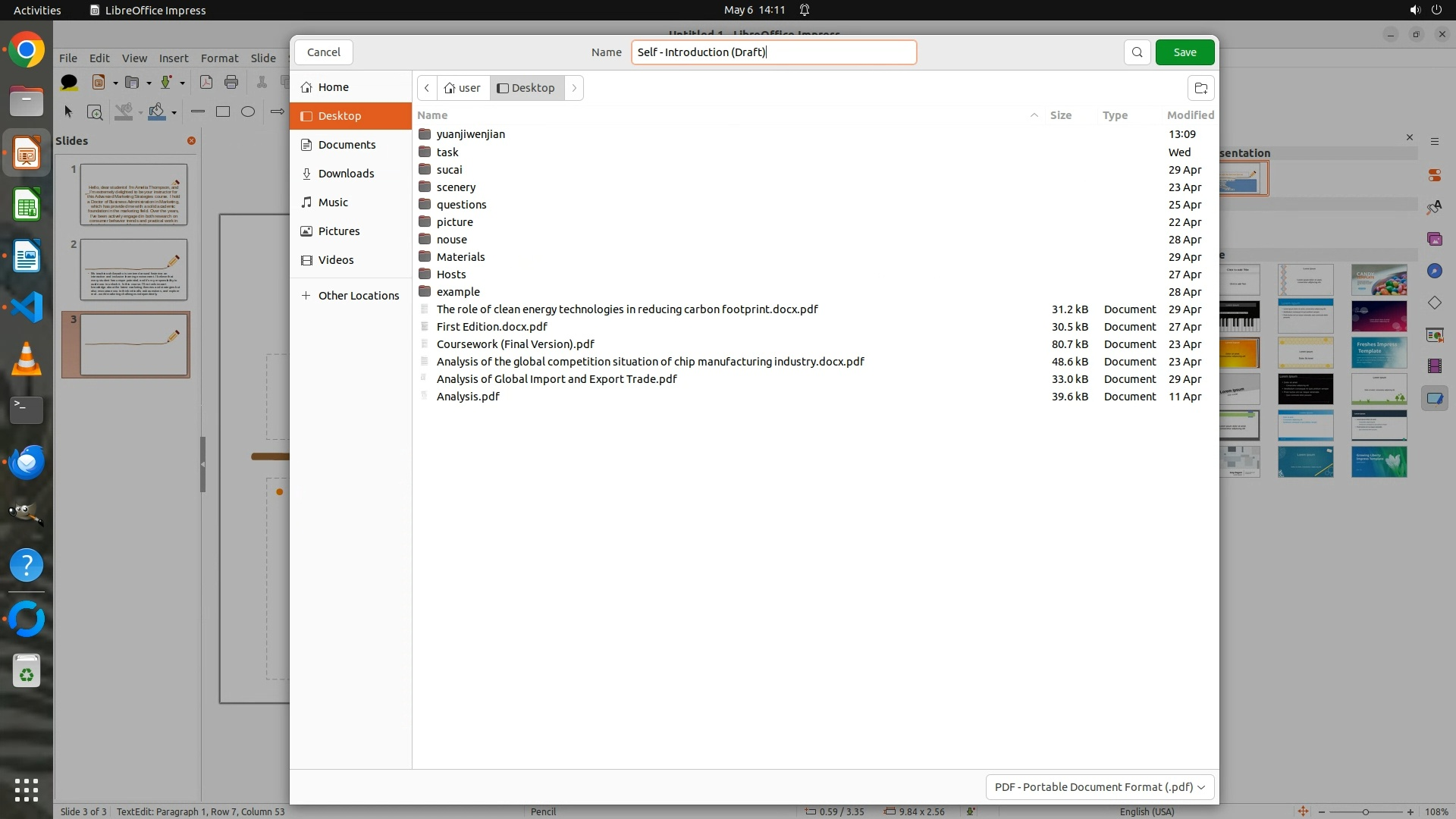Open the Format menu
The height and width of the screenshot is (819, 1456).
[x=219, y=58]
